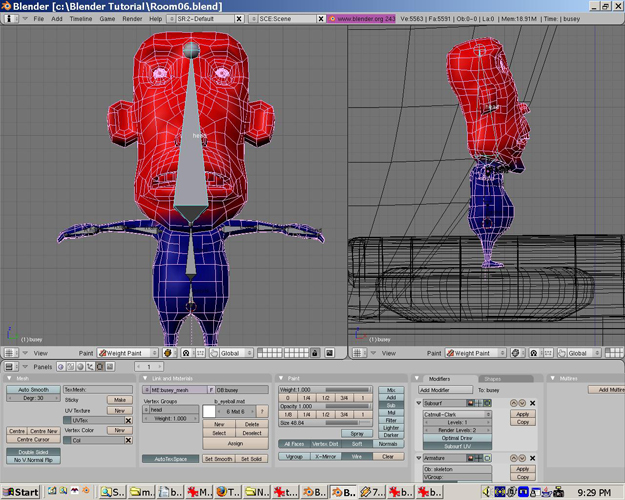Select the Mix paint blend mode
Image resolution: width=625 pixels, height=500 pixels.
[x=391, y=389]
